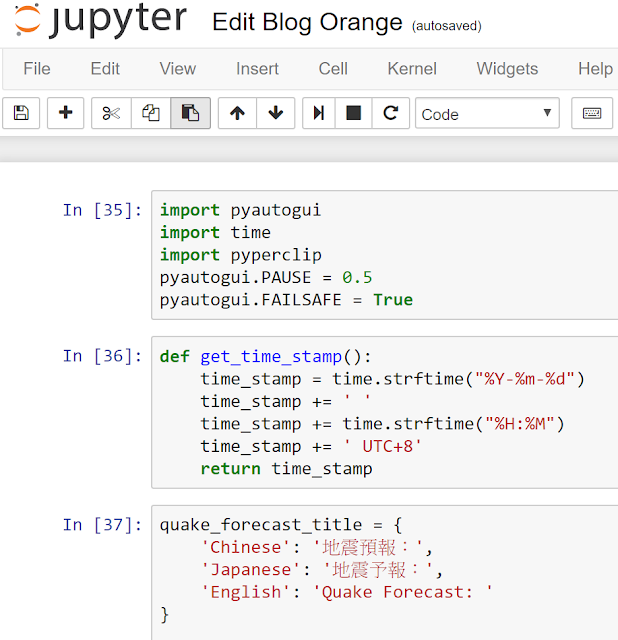Click the strftime("%H:%M") line
The image size is (618, 640).
382,424
